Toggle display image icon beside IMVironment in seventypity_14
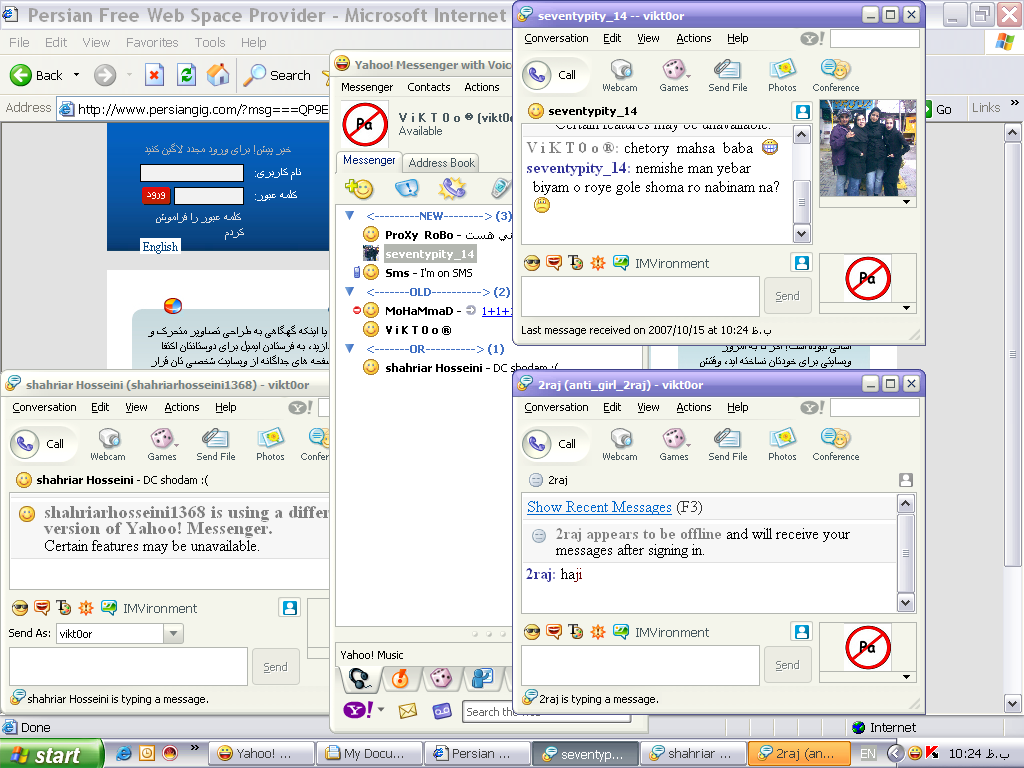This screenshot has width=1024, height=768. [x=801, y=263]
